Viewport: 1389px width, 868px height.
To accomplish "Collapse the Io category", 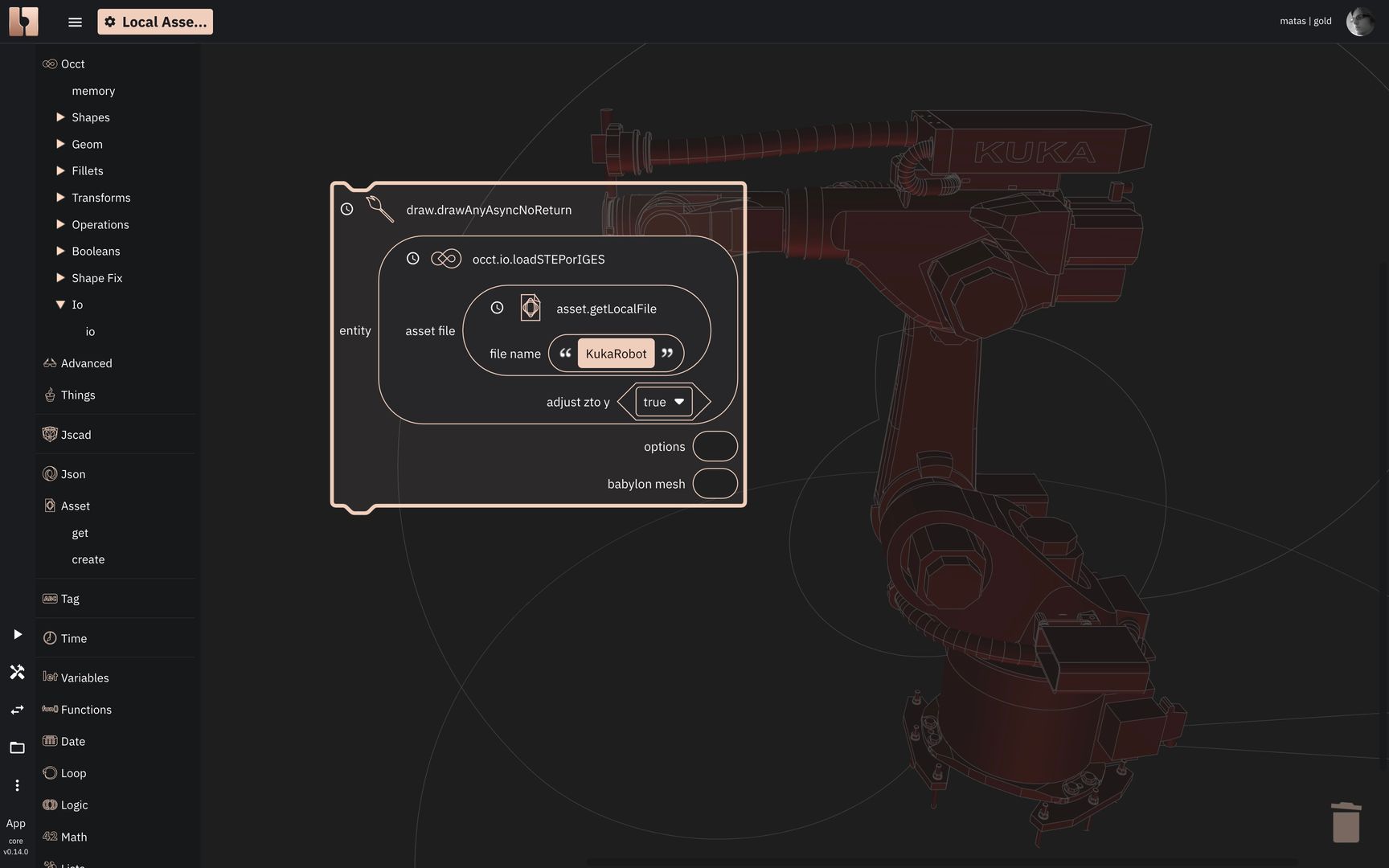I will click(x=60, y=305).
